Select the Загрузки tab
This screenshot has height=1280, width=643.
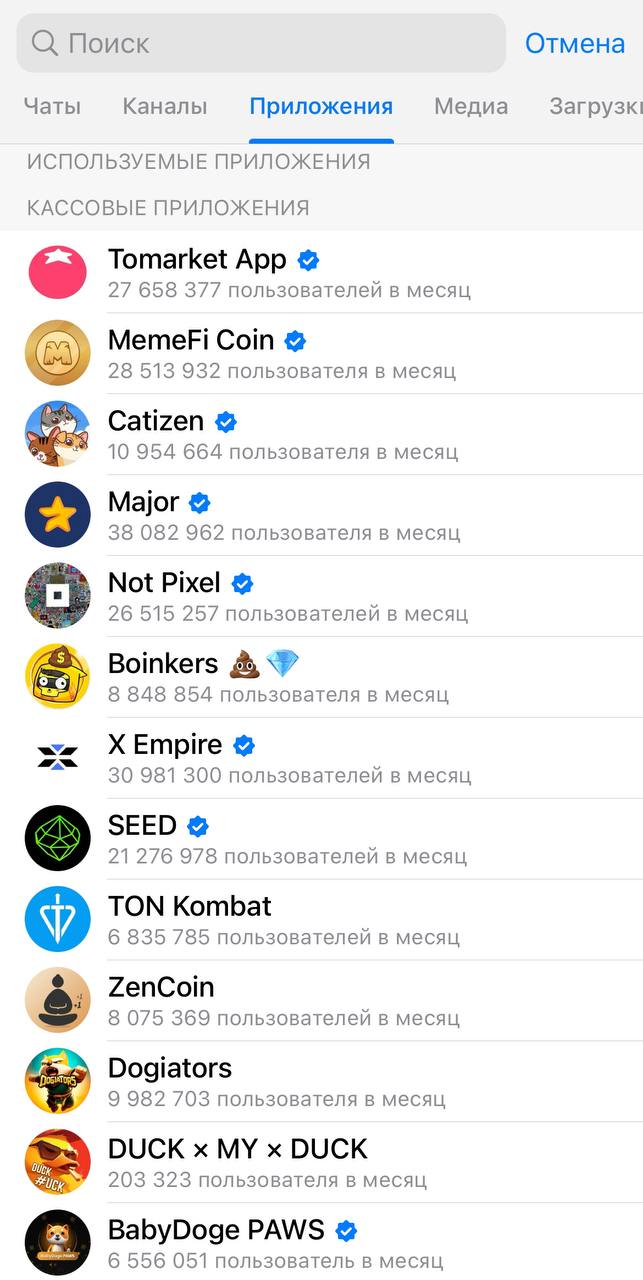[595, 106]
